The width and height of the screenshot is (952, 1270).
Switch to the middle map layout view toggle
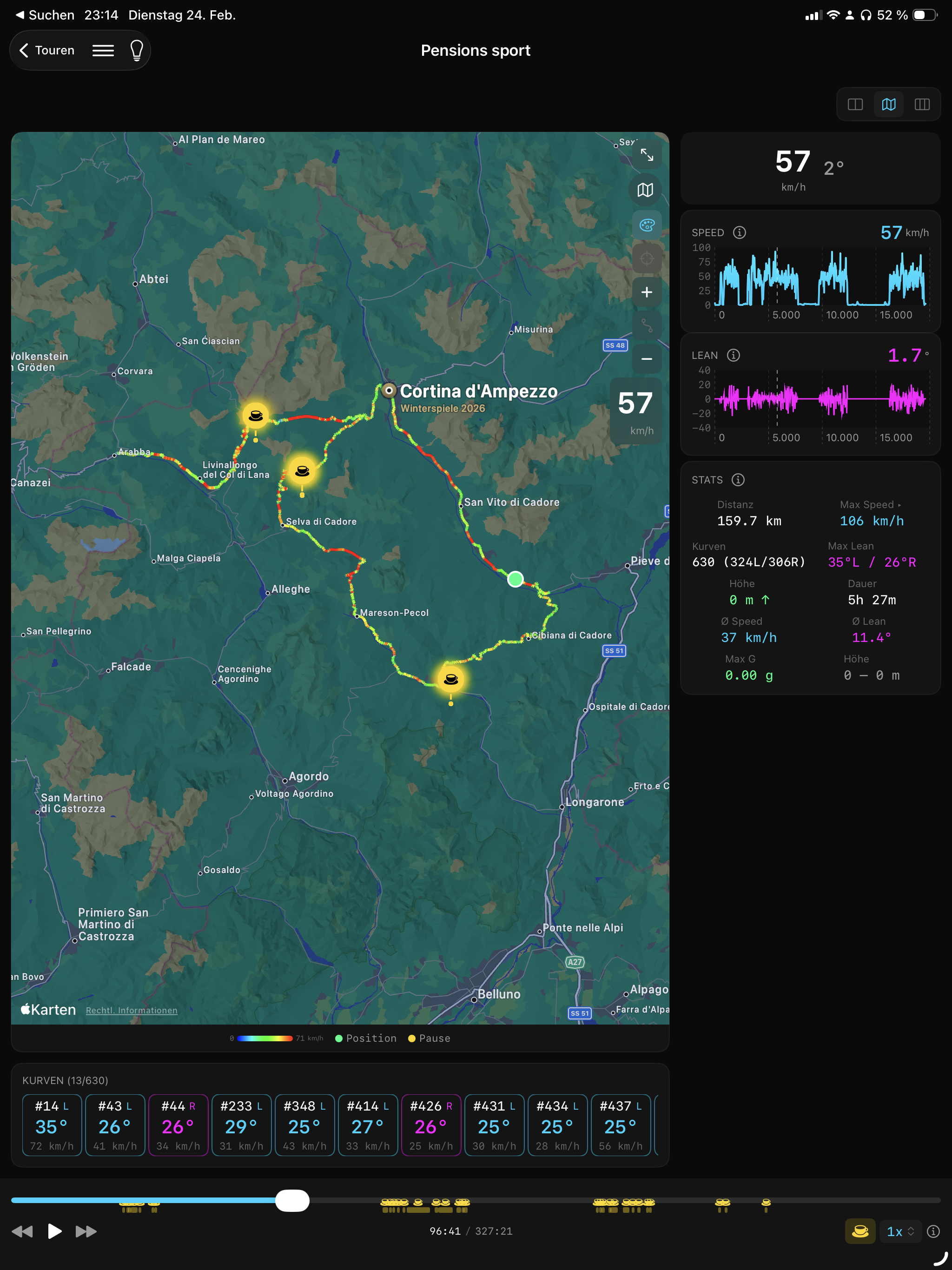click(888, 104)
